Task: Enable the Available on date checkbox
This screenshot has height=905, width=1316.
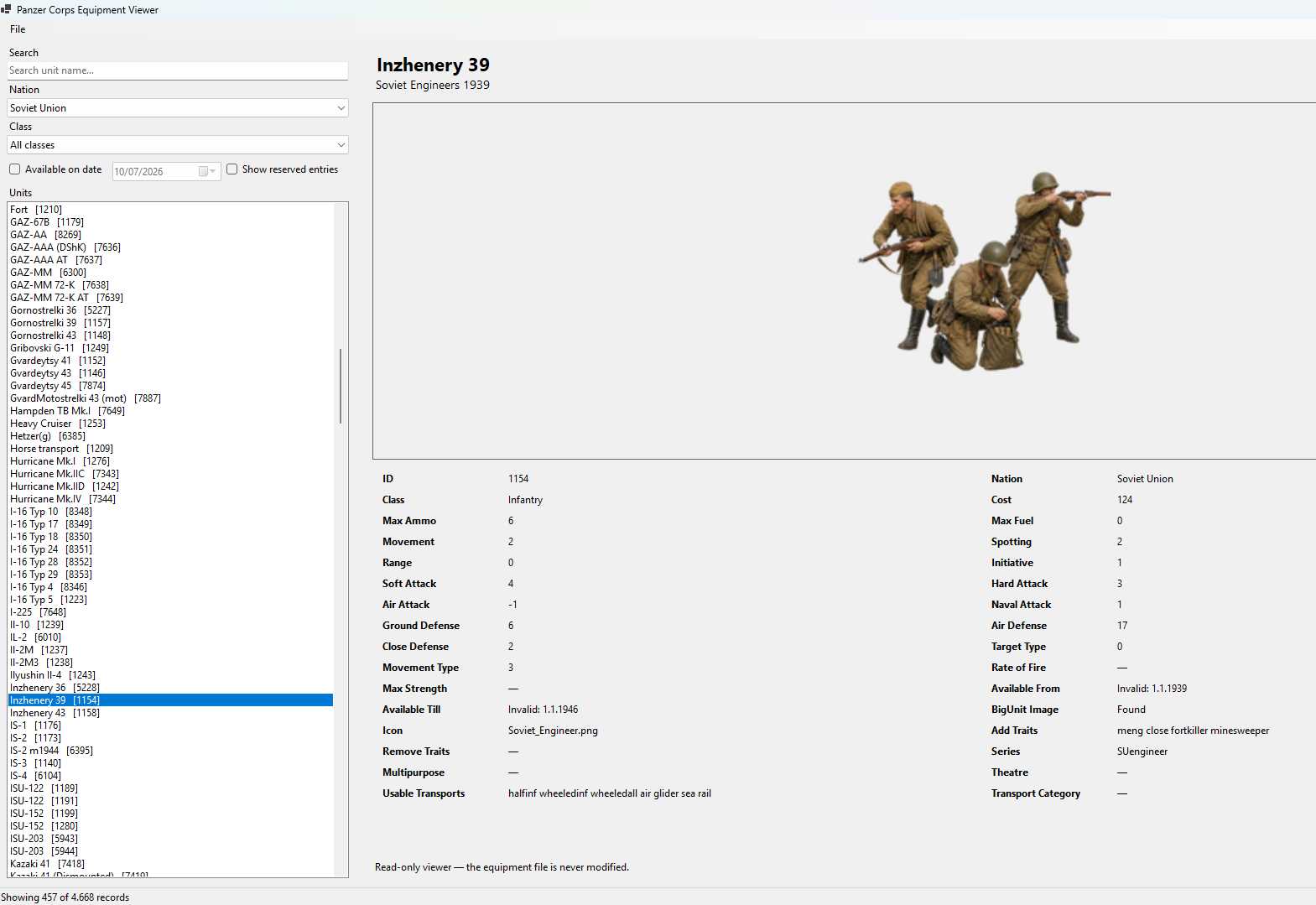Action: click(x=15, y=169)
